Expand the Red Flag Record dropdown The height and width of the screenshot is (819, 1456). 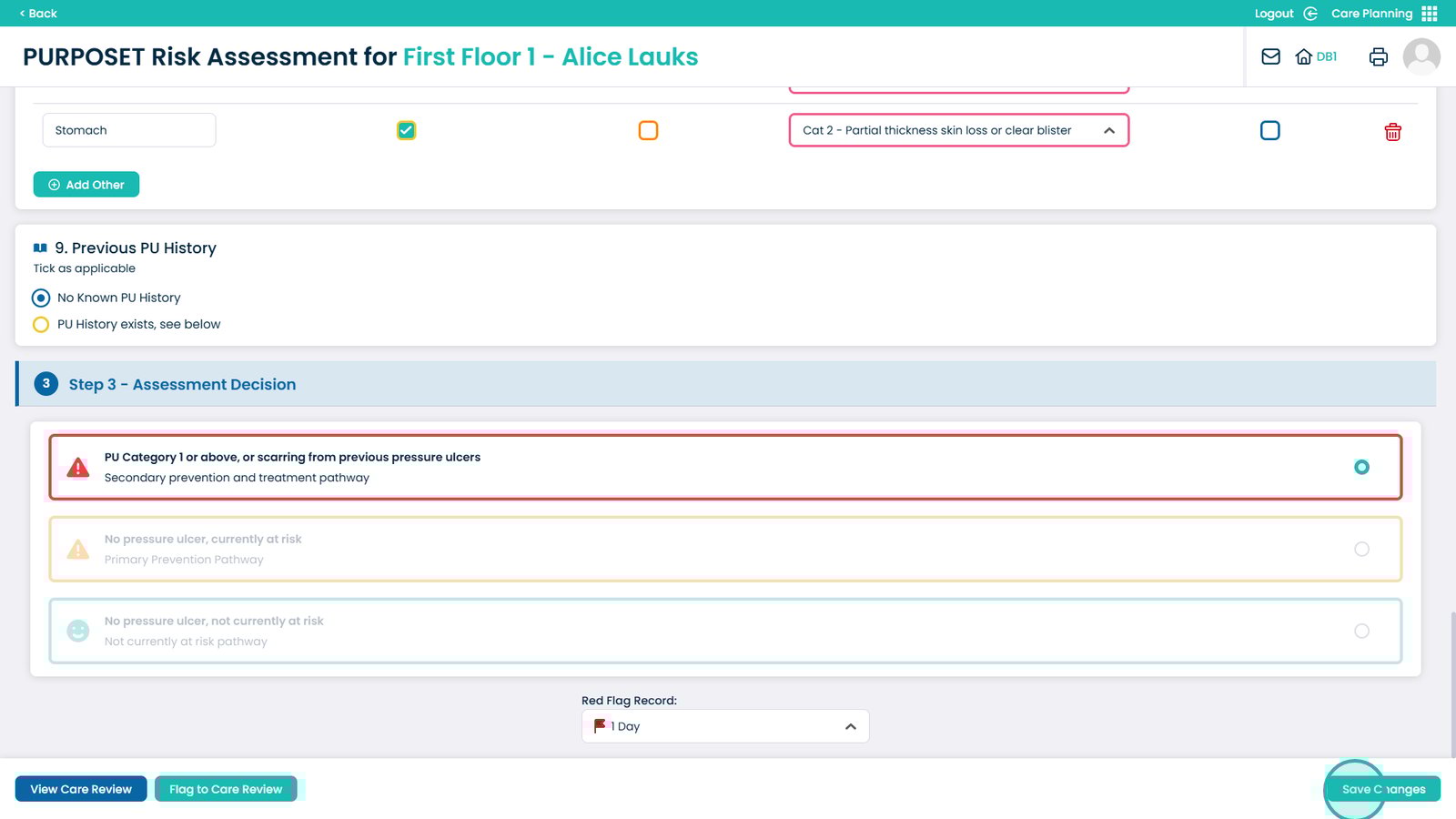coord(724,726)
